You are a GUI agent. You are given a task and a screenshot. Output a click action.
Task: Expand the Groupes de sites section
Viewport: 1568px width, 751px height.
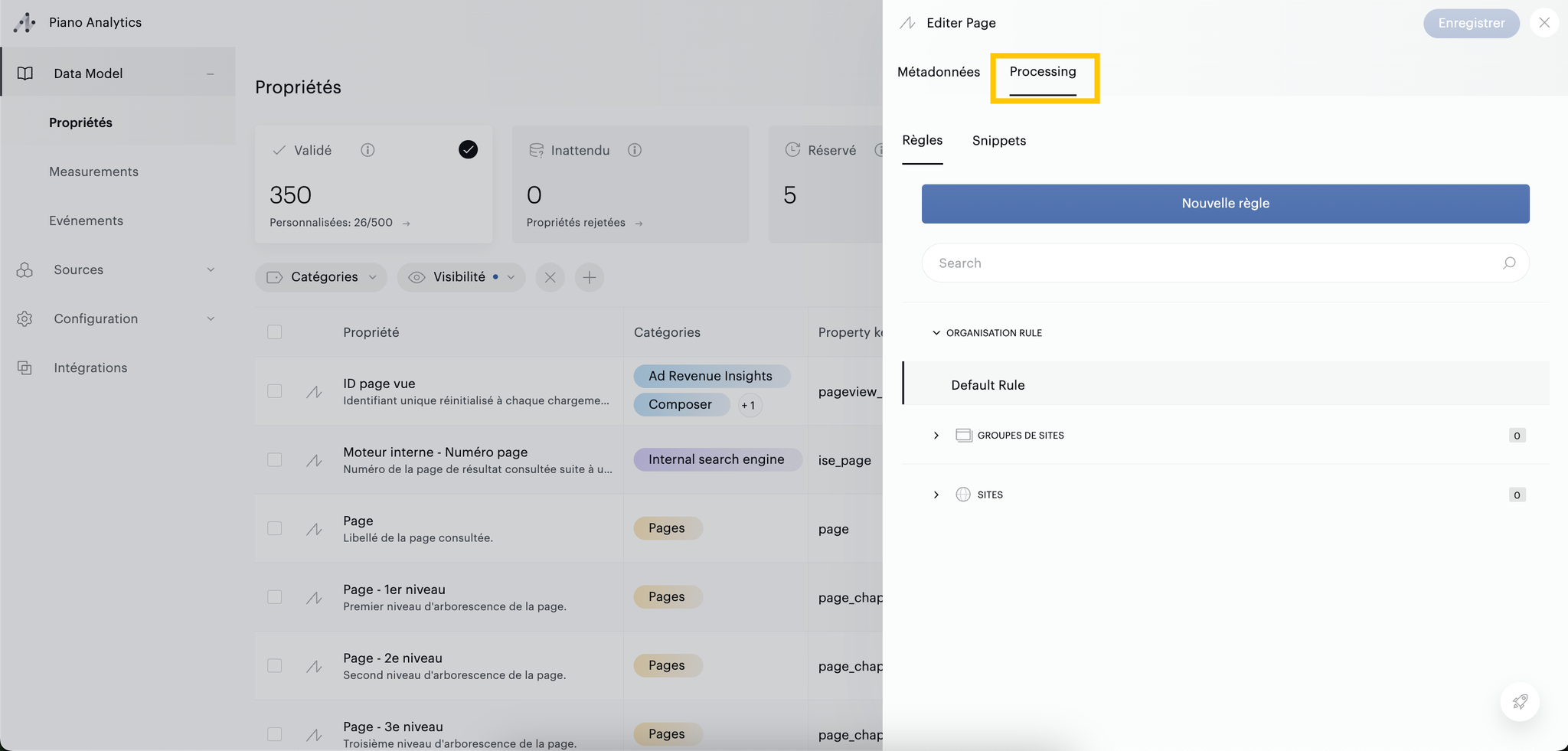point(936,436)
